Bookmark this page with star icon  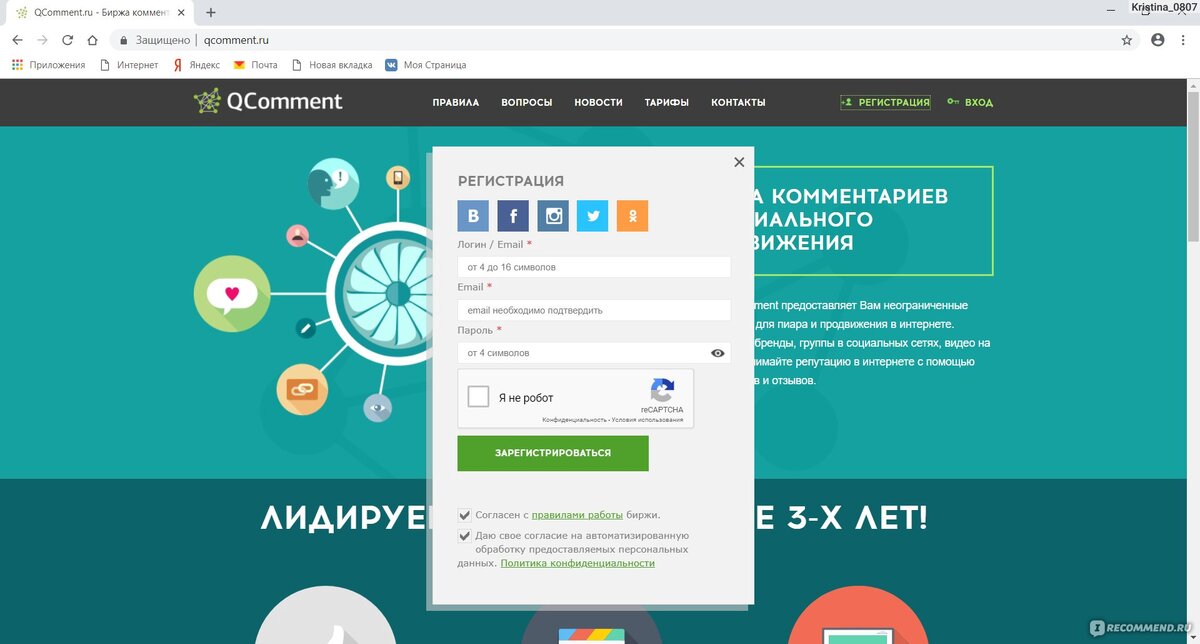1127,40
